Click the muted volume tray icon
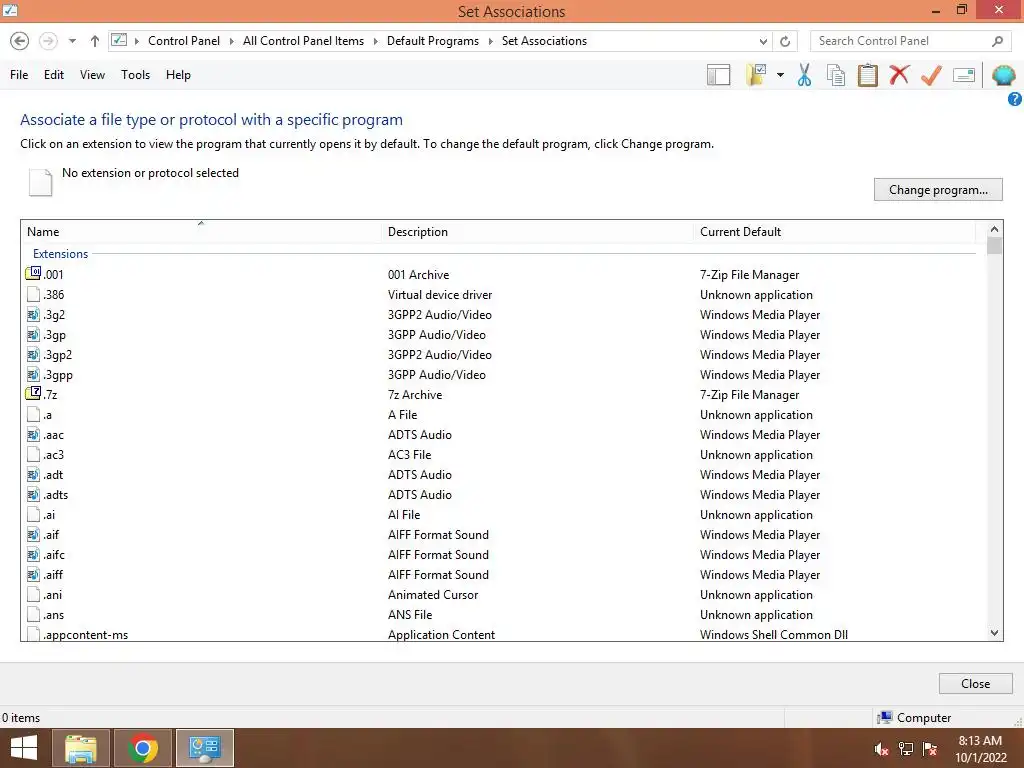This screenshot has width=1024, height=768. (x=881, y=749)
